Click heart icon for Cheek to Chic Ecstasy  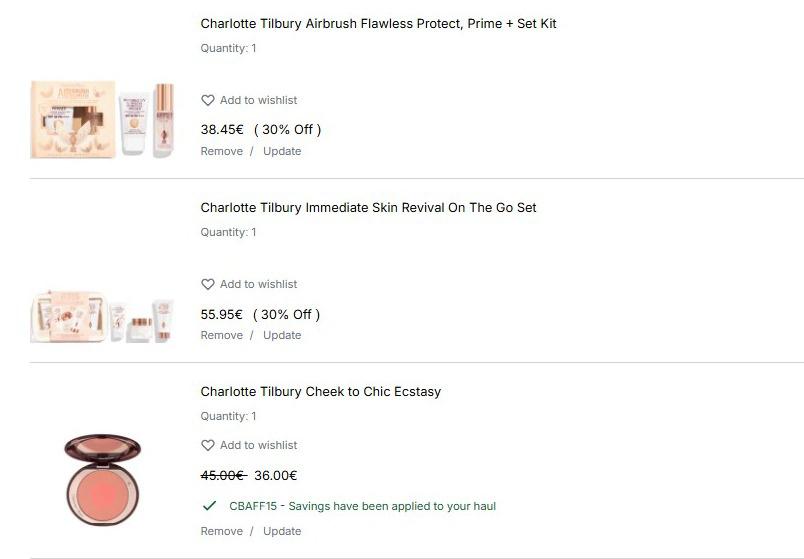point(208,445)
